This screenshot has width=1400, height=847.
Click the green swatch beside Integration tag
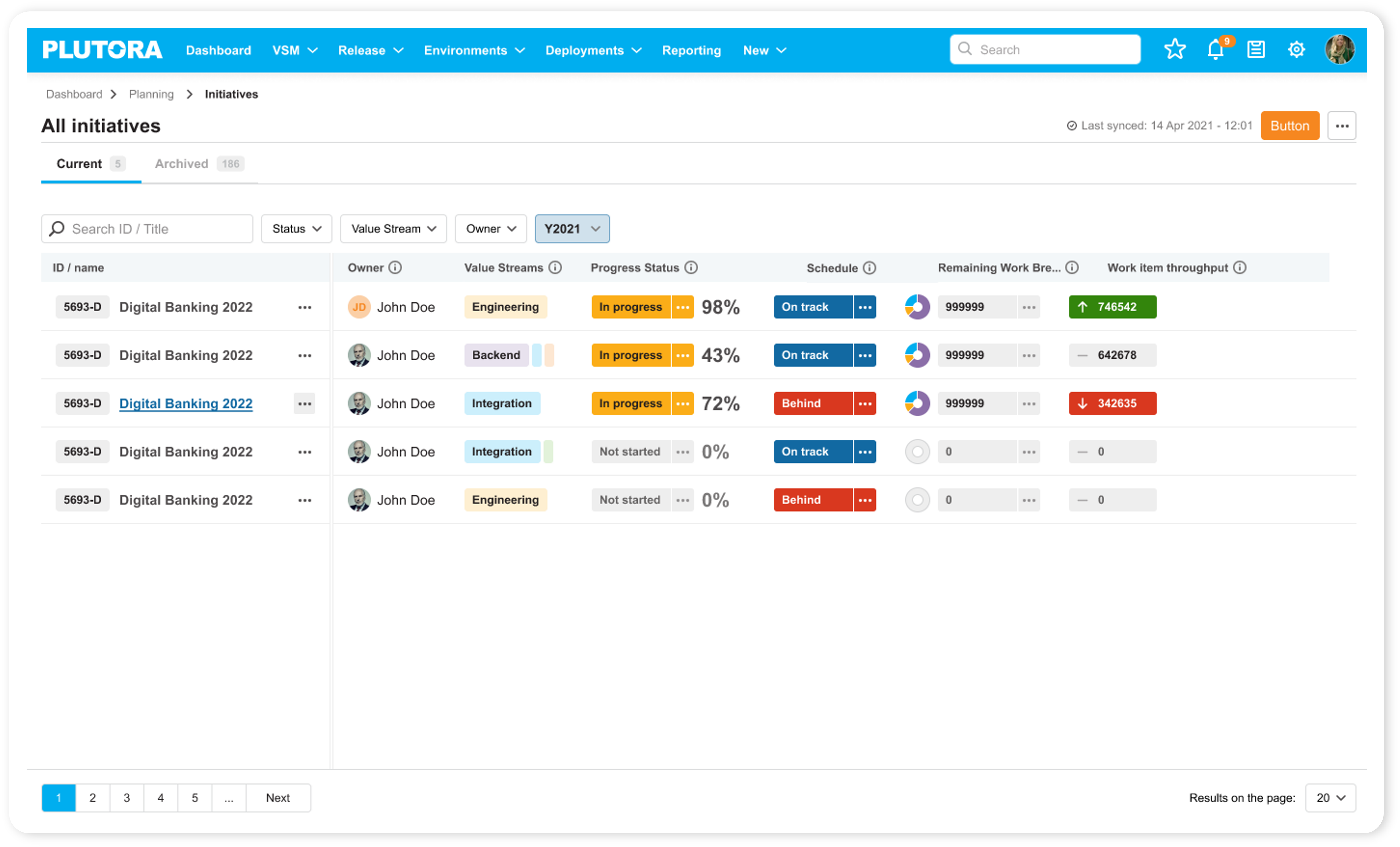[548, 452]
